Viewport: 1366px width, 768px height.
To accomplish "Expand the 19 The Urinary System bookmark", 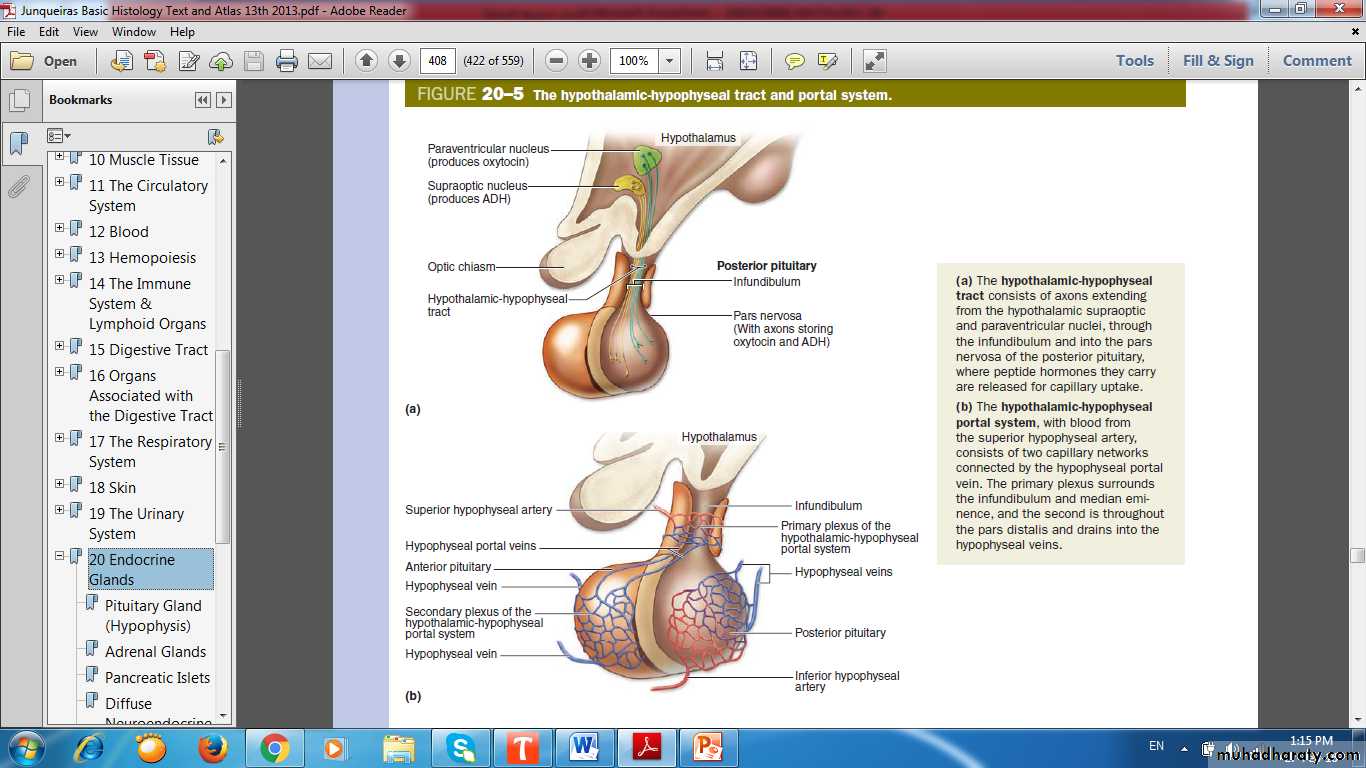I will click(x=60, y=510).
